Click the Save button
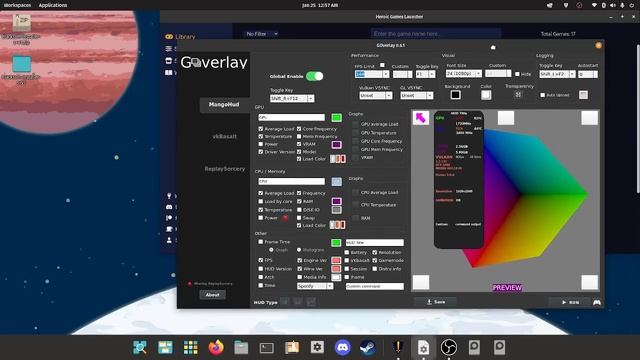This screenshot has width=640, height=360. (436, 302)
